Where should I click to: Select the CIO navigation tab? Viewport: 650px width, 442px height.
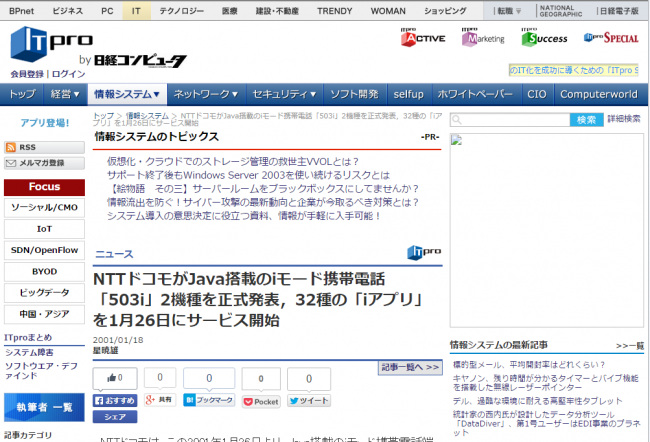[x=537, y=94]
